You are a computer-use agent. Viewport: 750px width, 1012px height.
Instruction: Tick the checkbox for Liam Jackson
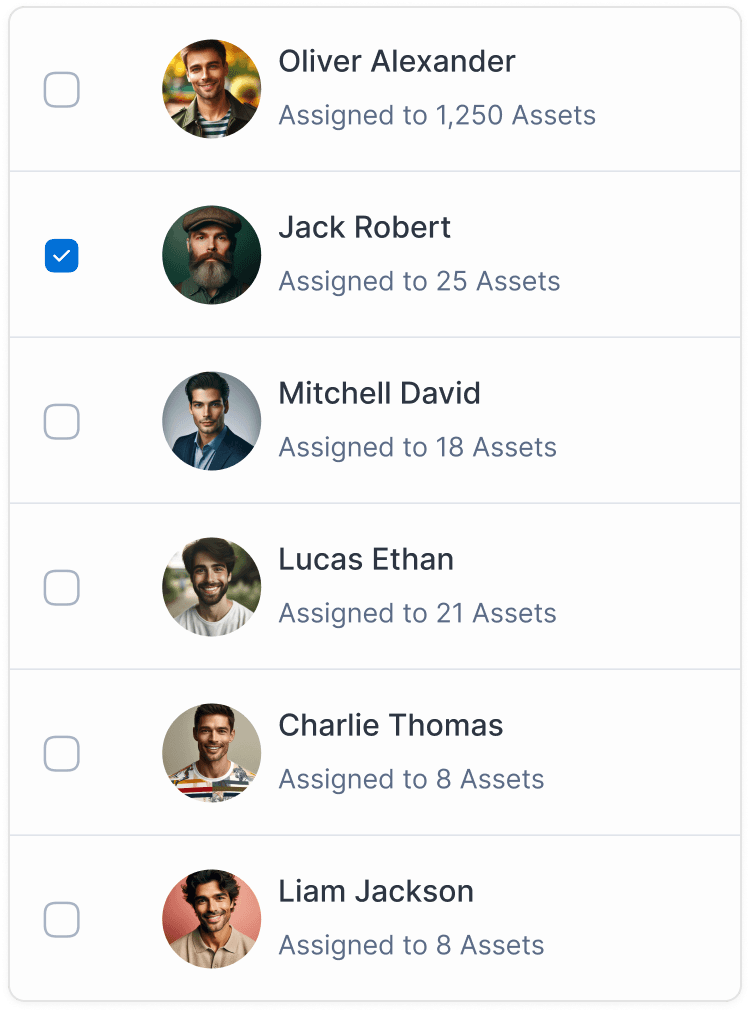pos(61,920)
